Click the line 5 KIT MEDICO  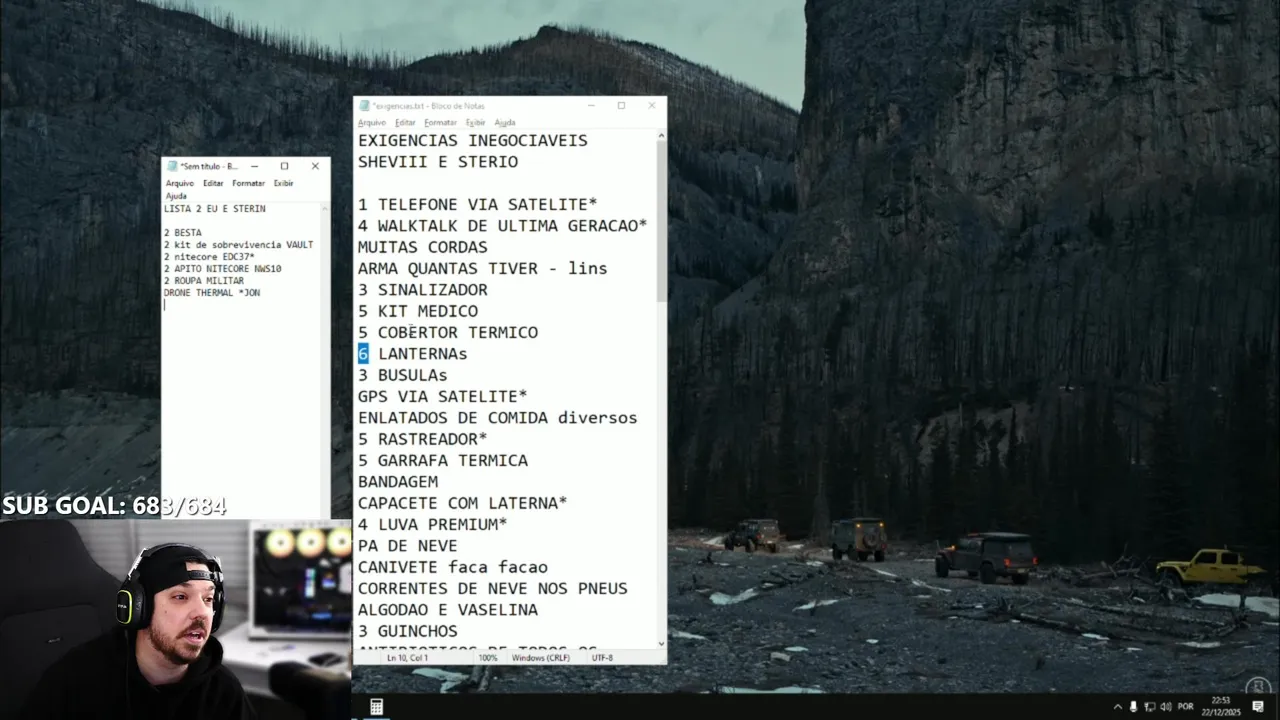tap(418, 311)
